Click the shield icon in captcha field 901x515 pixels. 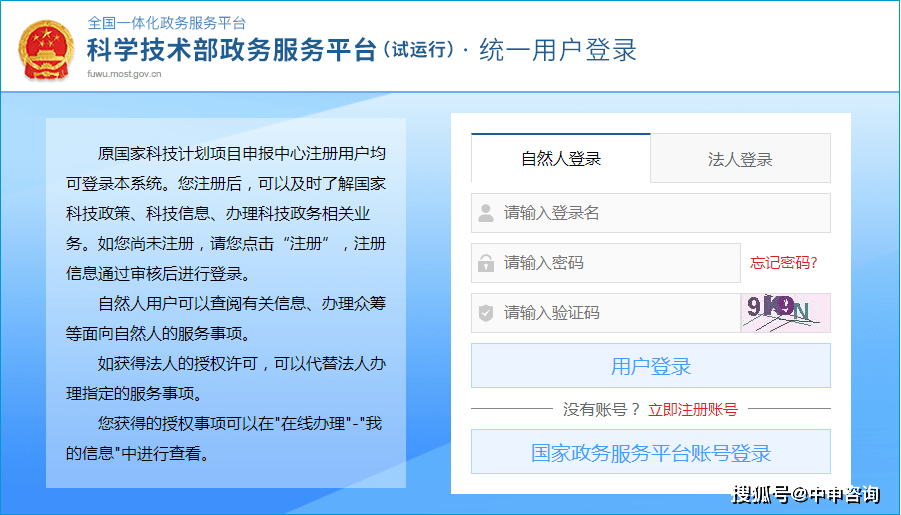click(x=486, y=313)
